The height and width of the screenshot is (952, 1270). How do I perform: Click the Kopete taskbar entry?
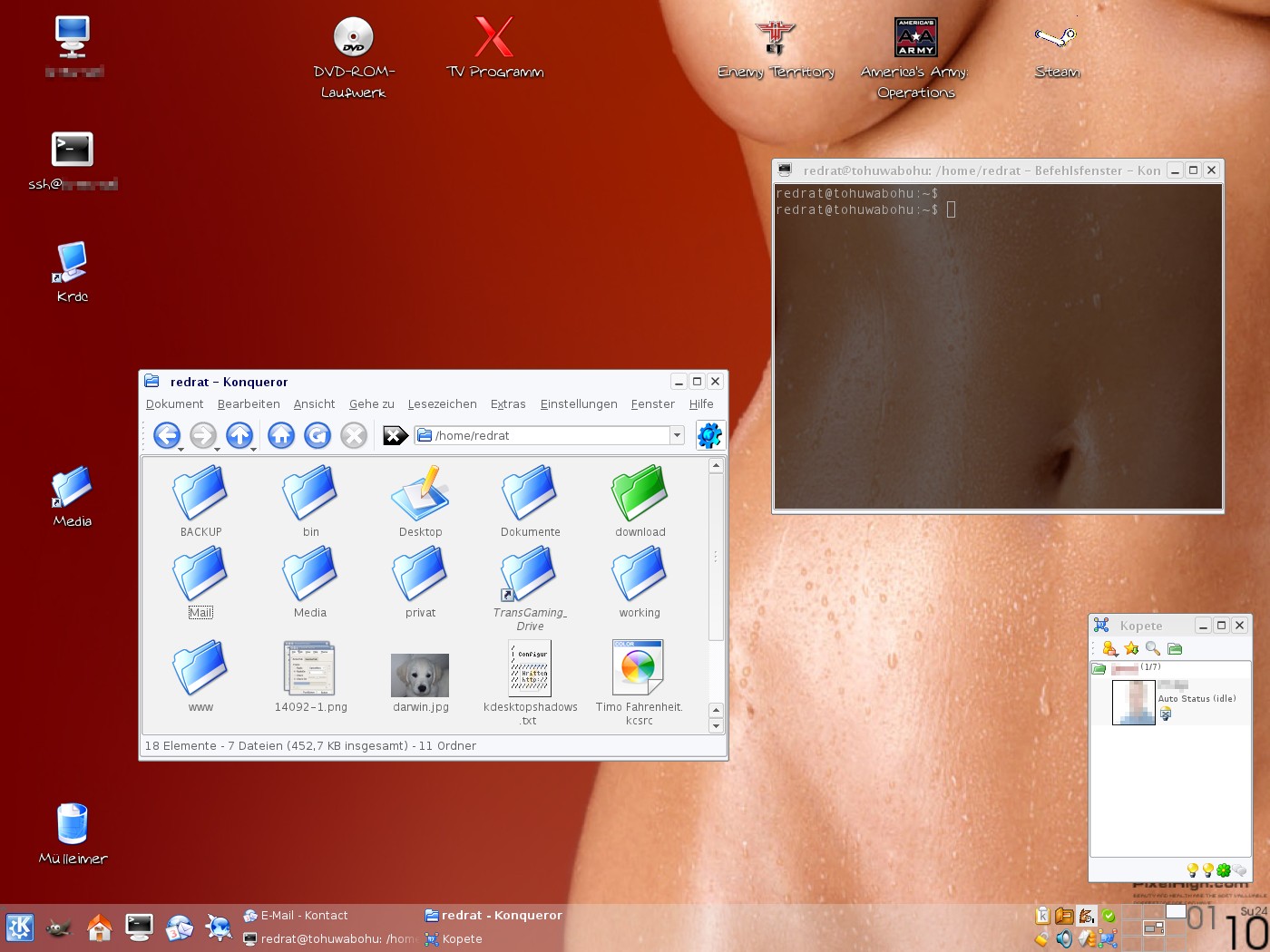tap(462, 939)
